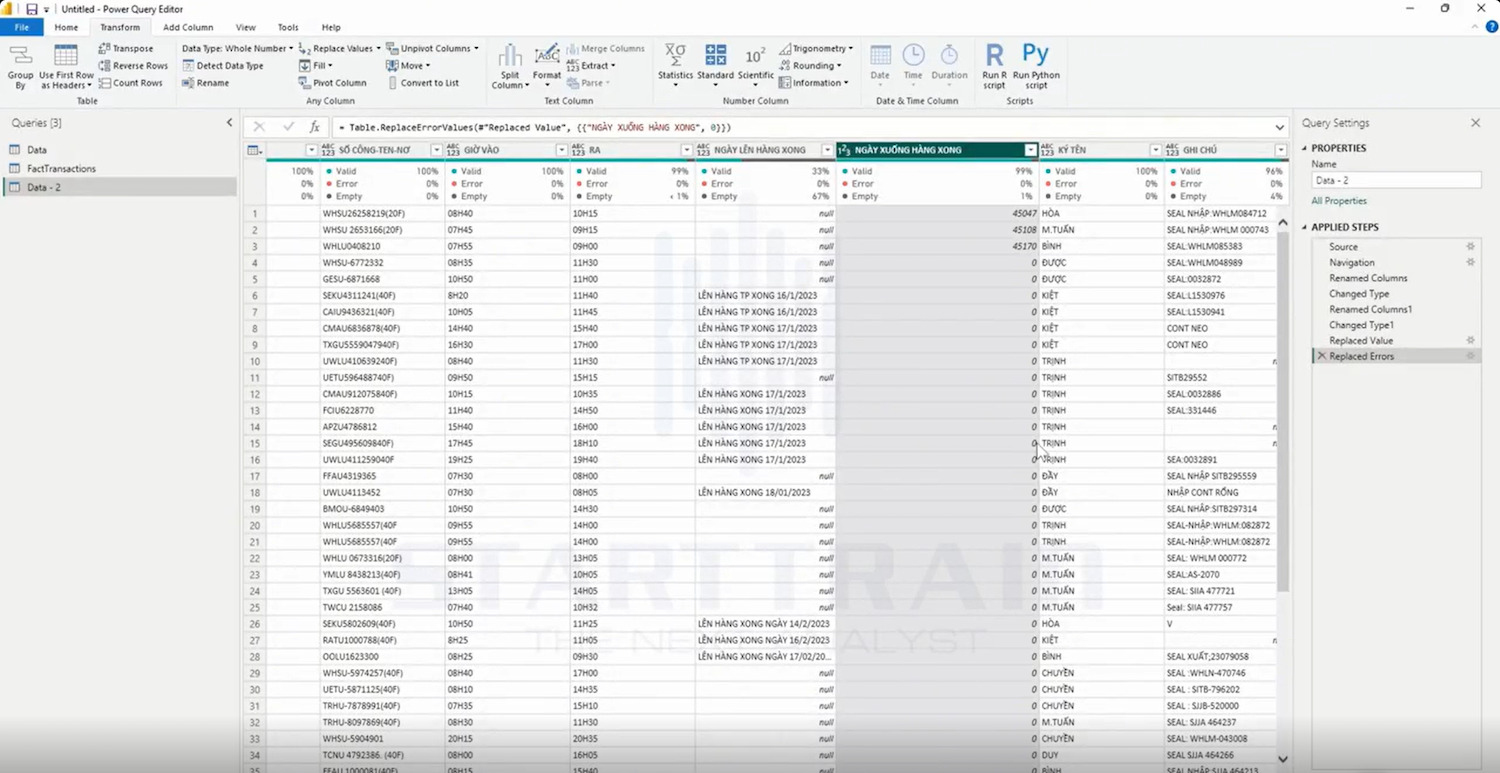Open settings gear for Replaced Value step
Viewport: 1500px width, 773px height.
pos(1470,341)
